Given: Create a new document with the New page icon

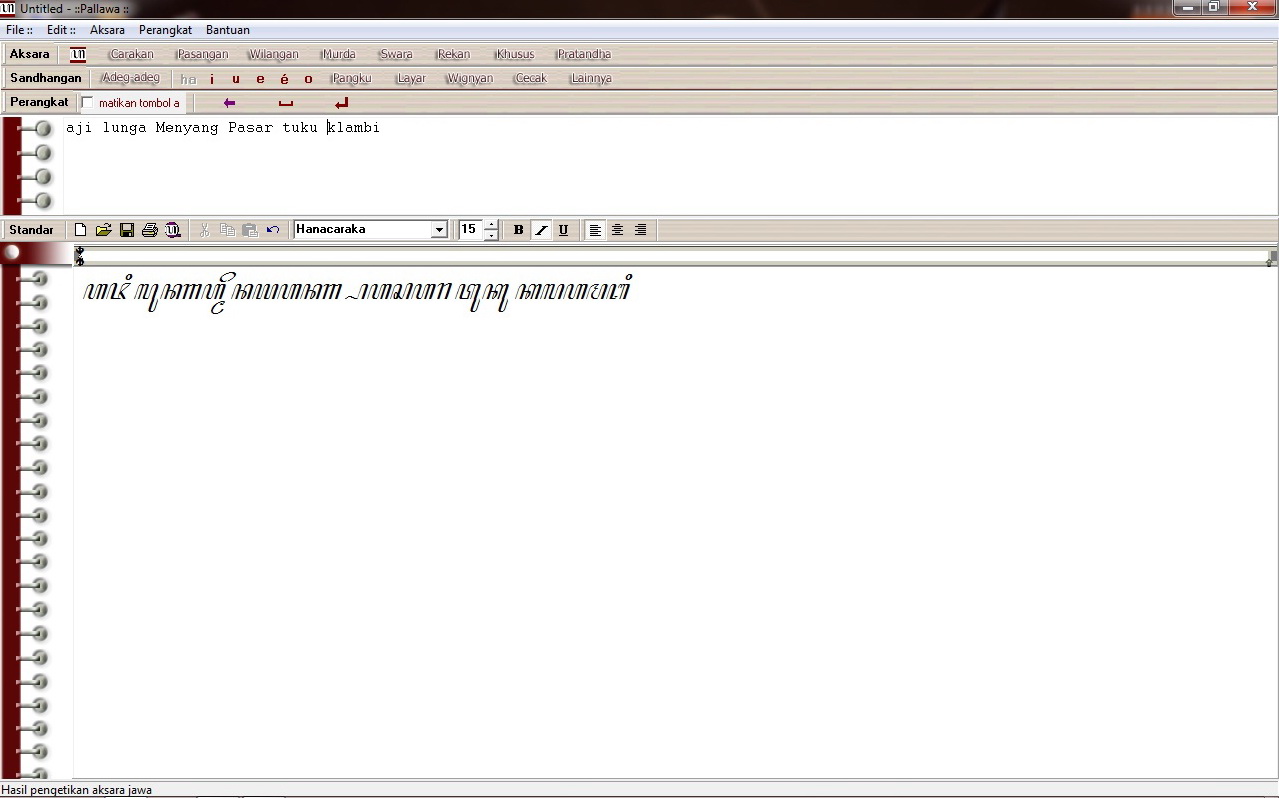Looking at the screenshot, I should tap(81, 229).
